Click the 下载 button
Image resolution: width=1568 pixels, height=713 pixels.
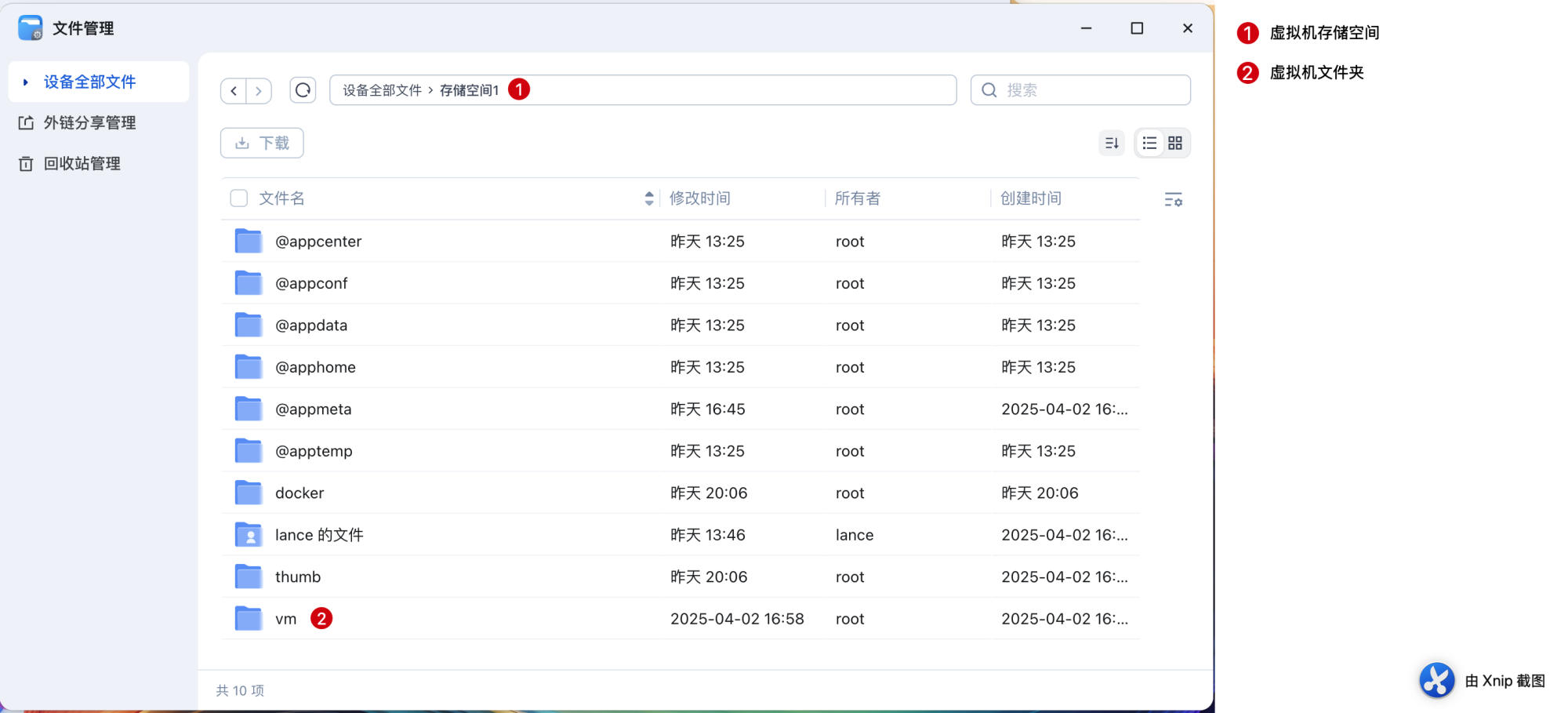pyautogui.click(x=262, y=143)
